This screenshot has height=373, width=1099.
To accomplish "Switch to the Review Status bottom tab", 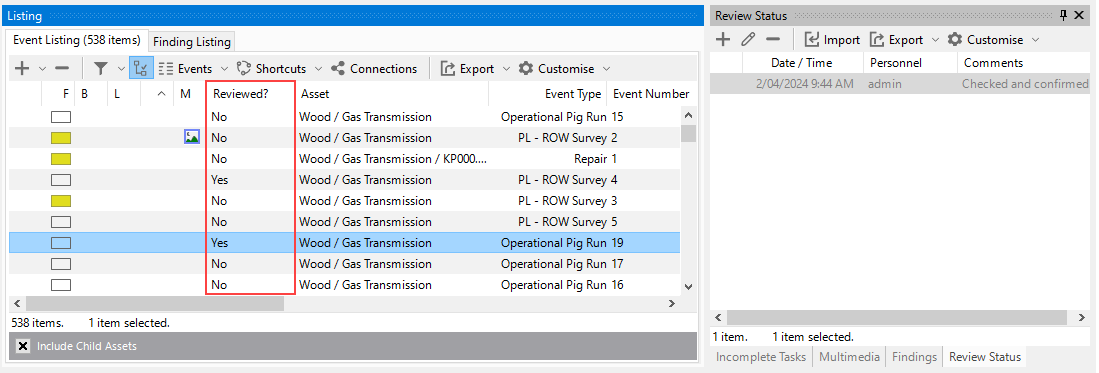I will tap(985, 357).
